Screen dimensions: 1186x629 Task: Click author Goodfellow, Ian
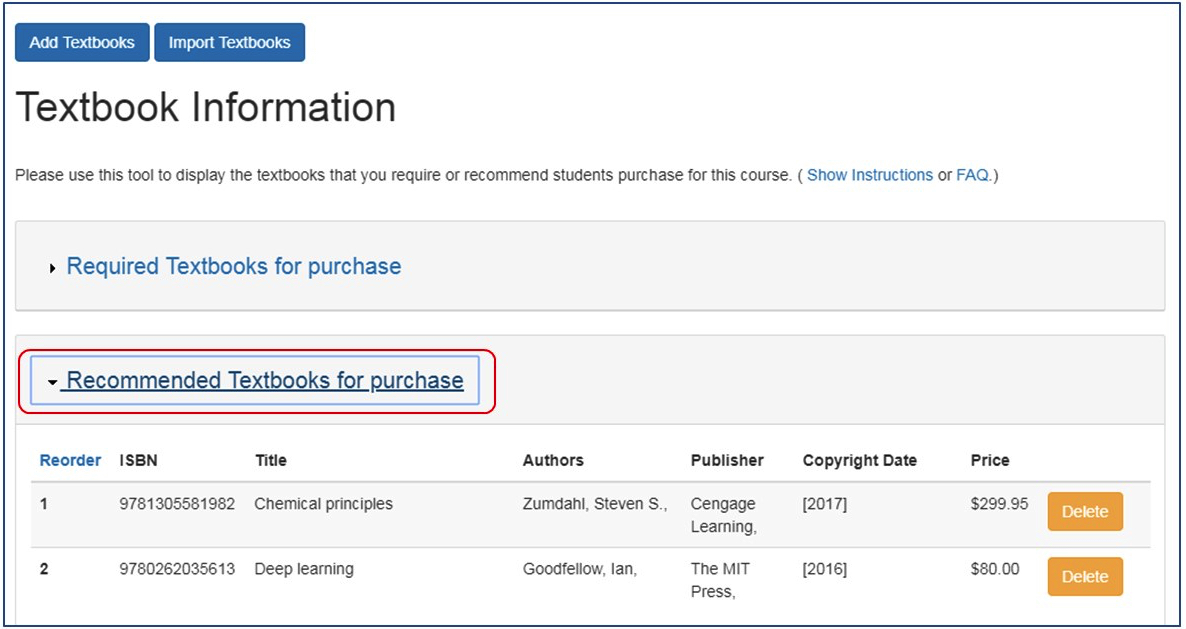(x=580, y=569)
